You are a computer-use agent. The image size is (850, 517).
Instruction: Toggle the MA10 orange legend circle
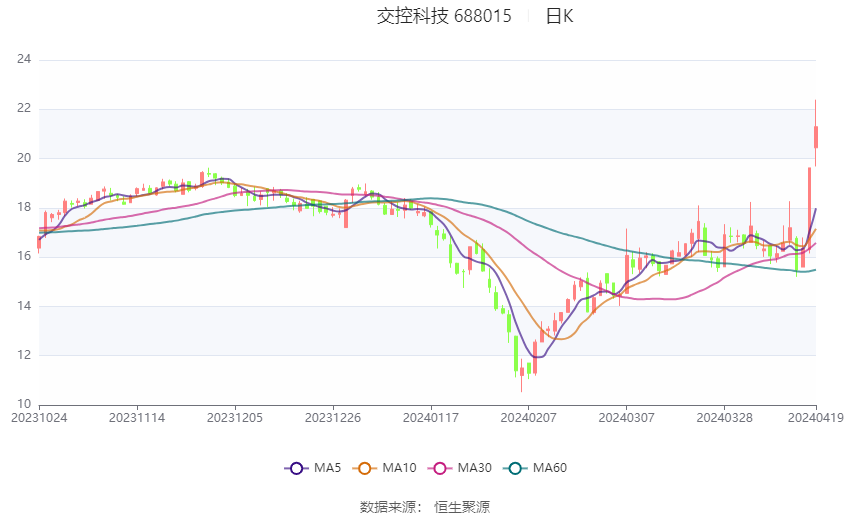(x=364, y=468)
